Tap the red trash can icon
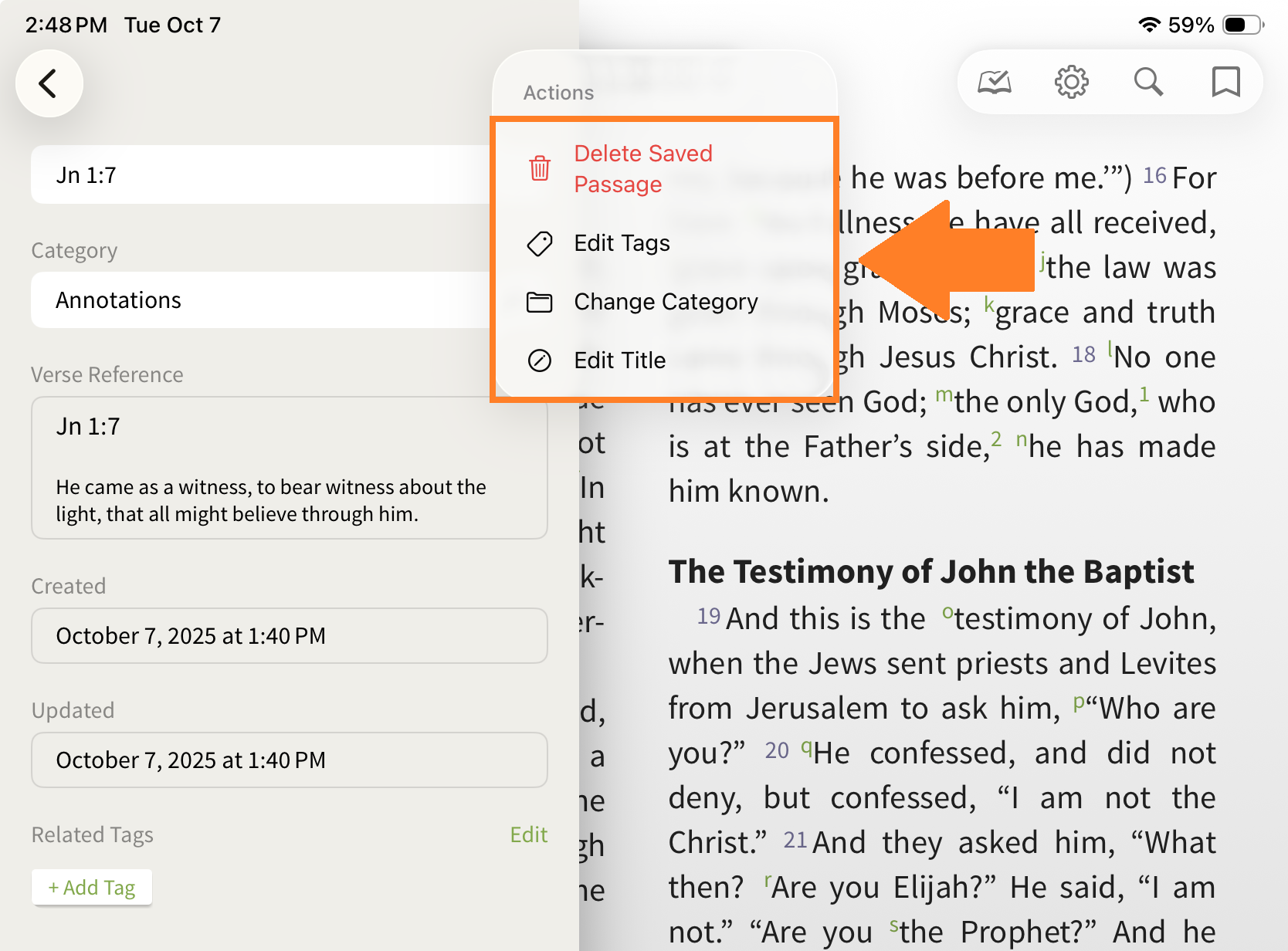Image resolution: width=1288 pixels, height=951 pixels. point(540,168)
